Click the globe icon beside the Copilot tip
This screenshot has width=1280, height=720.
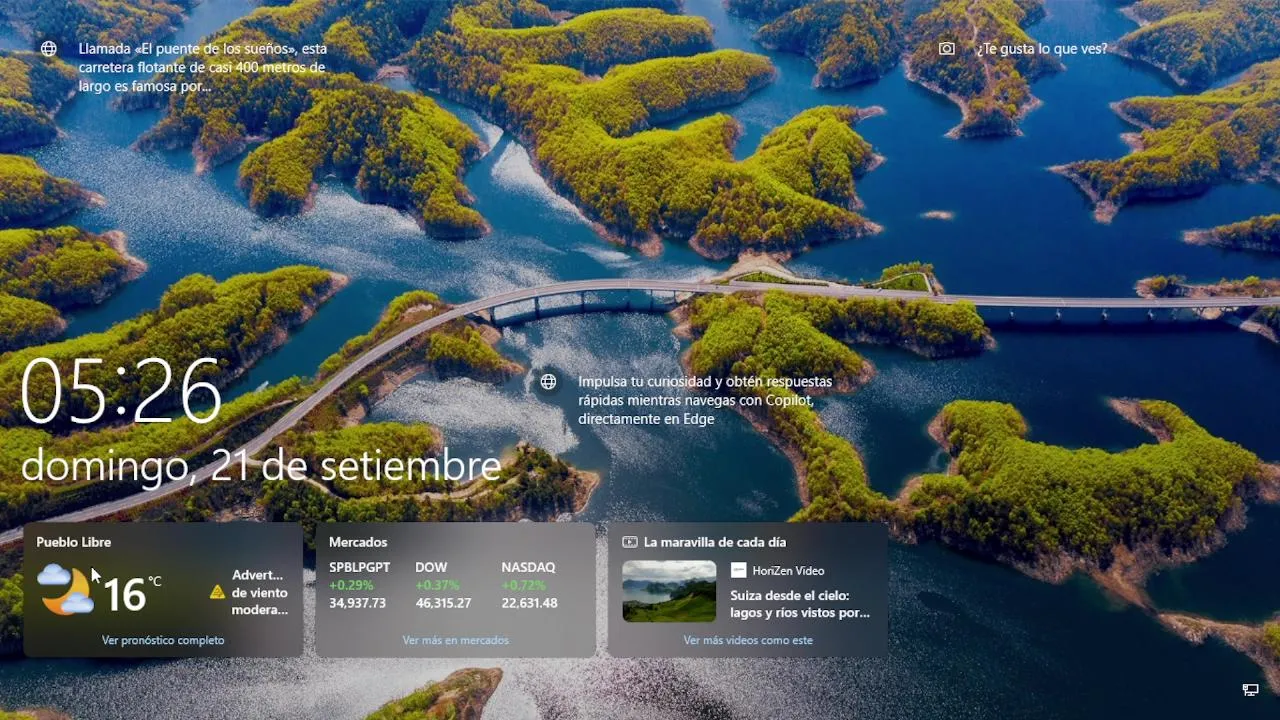point(548,382)
